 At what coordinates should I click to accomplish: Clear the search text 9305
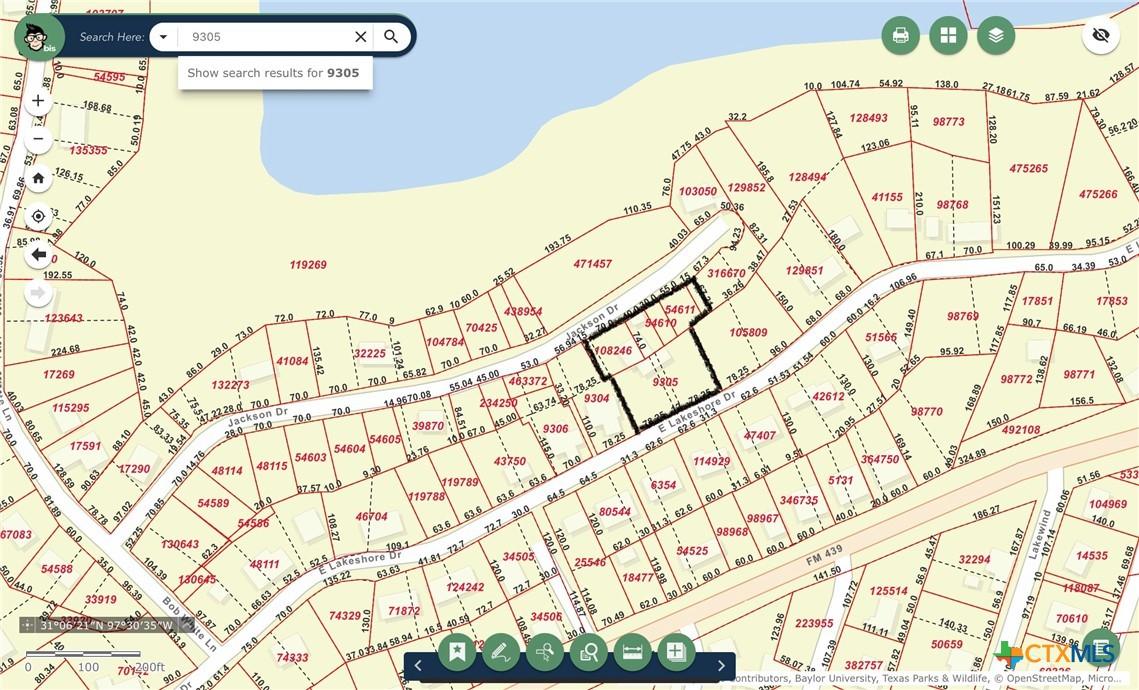click(x=360, y=36)
